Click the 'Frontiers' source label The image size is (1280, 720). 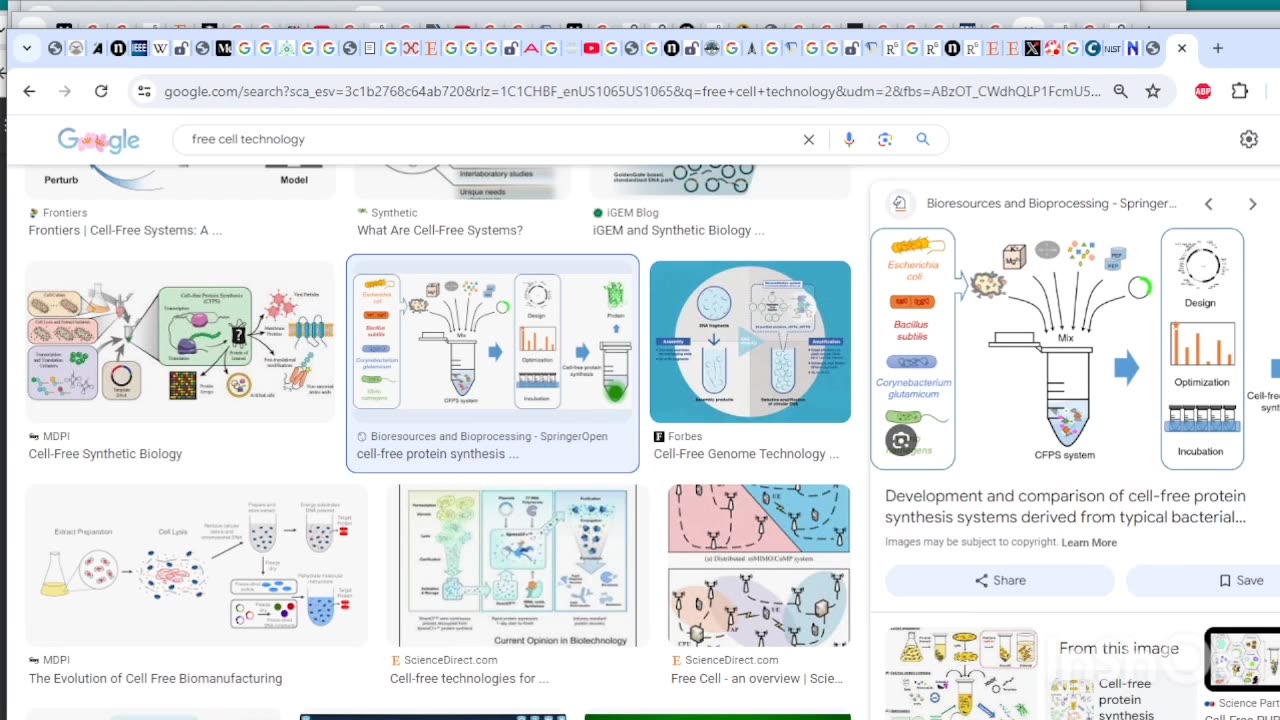pyautogui.click(x=65, y=213)
